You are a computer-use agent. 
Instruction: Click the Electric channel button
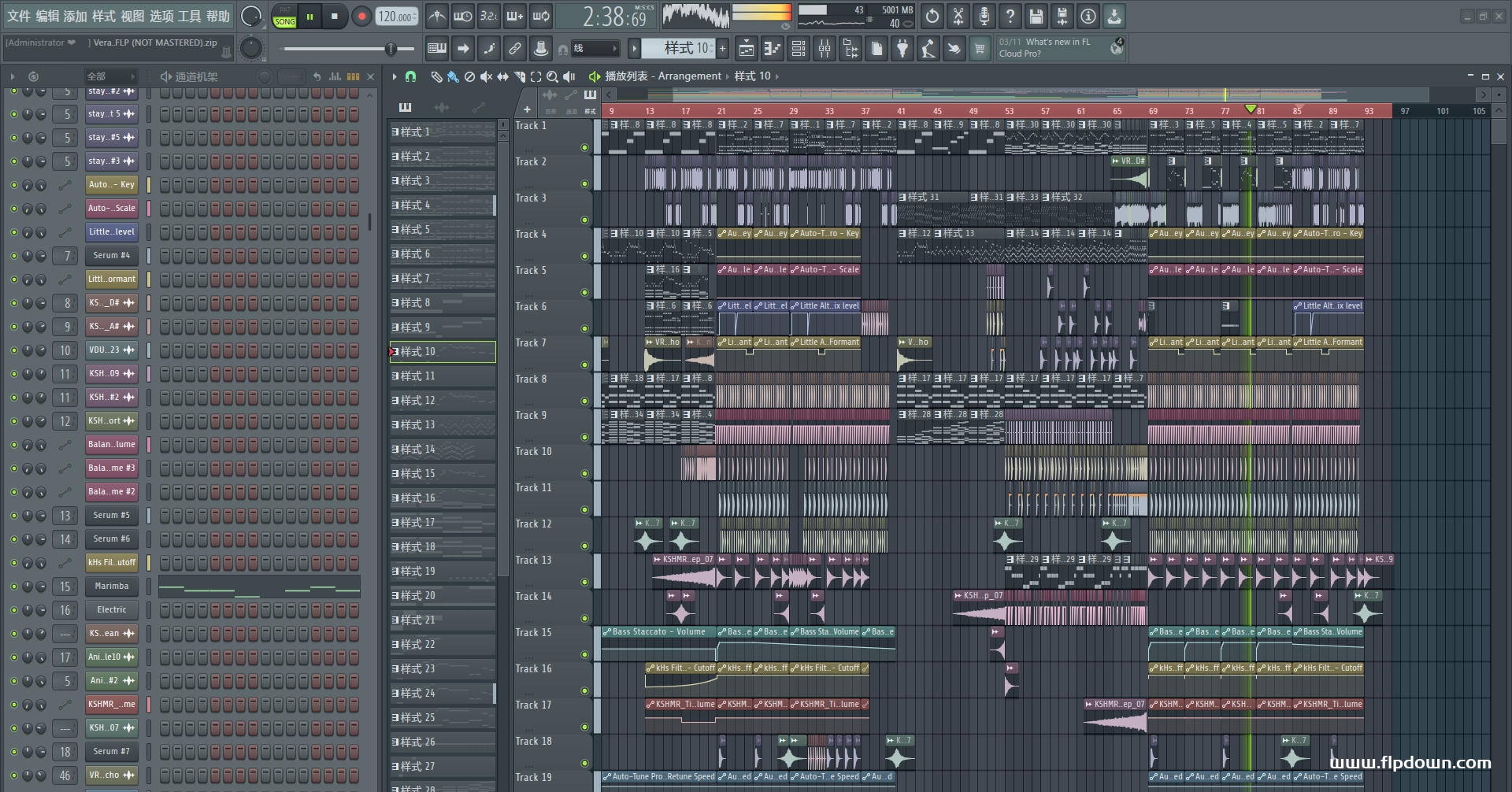click(x=111, y=610)
